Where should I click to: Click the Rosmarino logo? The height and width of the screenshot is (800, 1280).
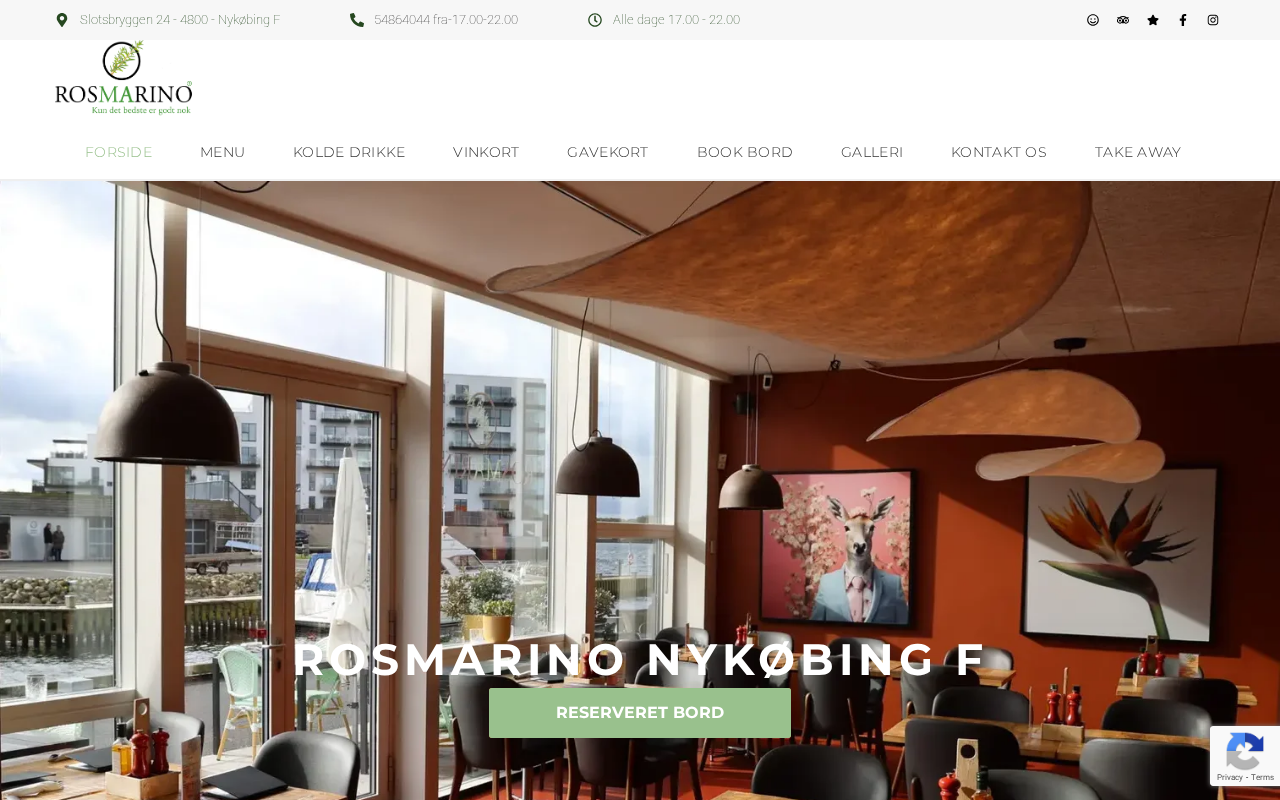click(x=123, y=78)
